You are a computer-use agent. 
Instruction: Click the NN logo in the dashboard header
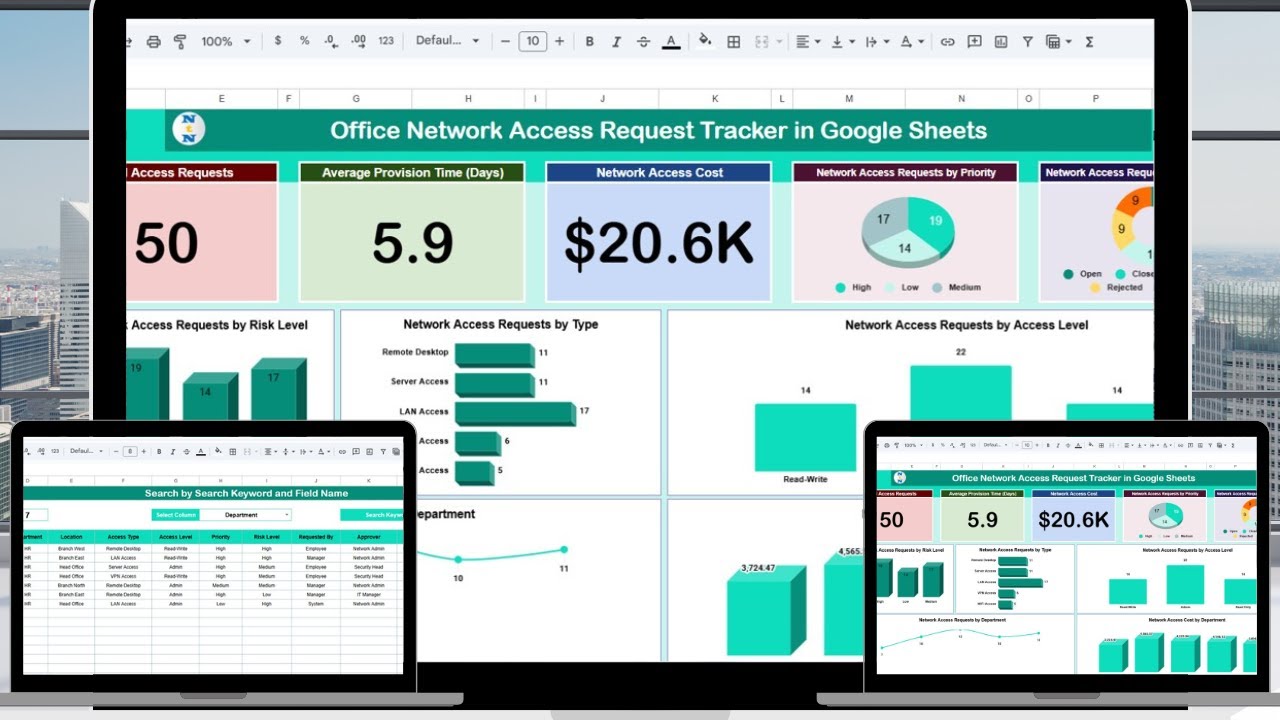[188, 129]
